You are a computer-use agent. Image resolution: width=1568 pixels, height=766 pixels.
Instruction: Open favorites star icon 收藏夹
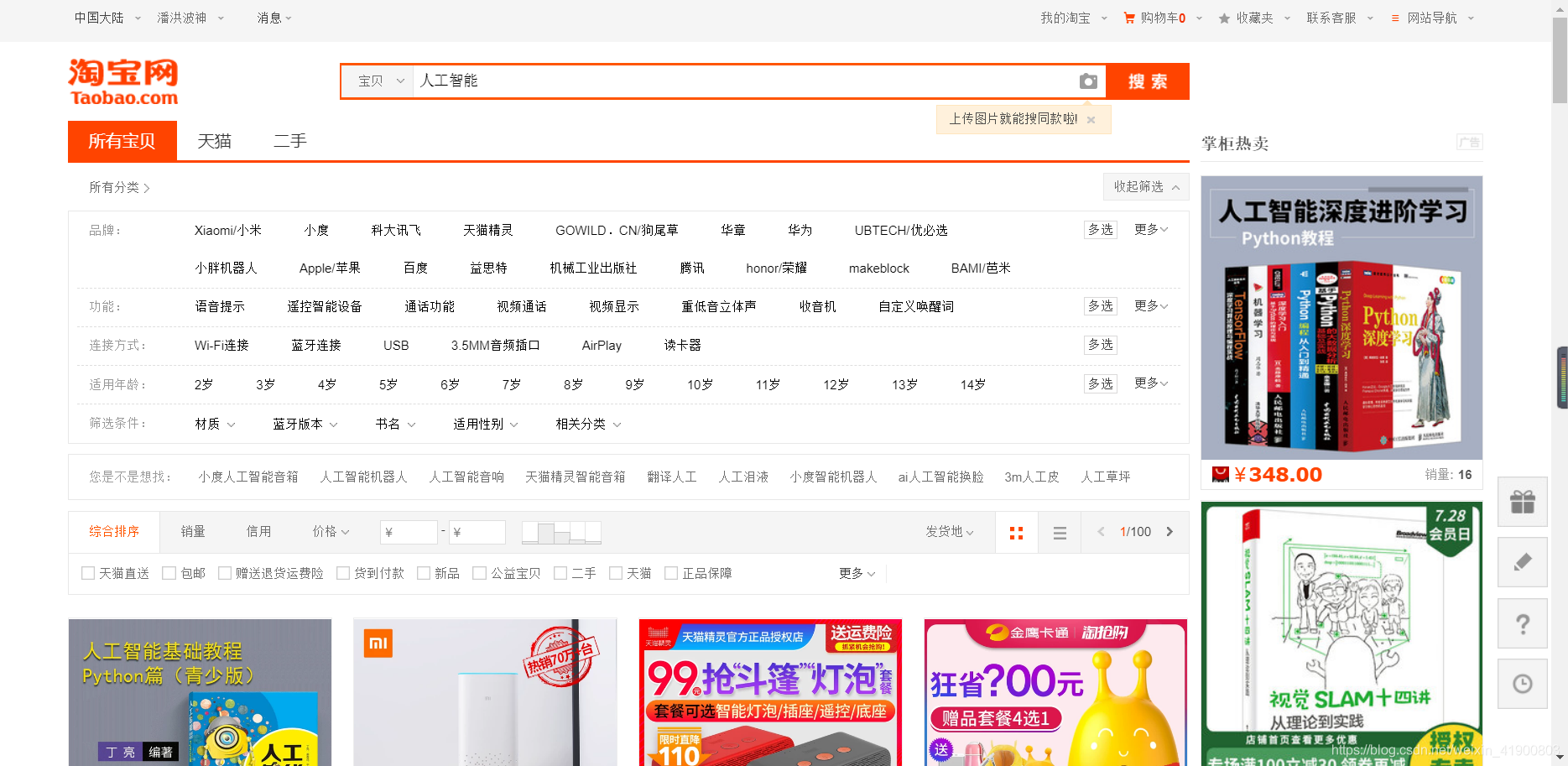1224,18
